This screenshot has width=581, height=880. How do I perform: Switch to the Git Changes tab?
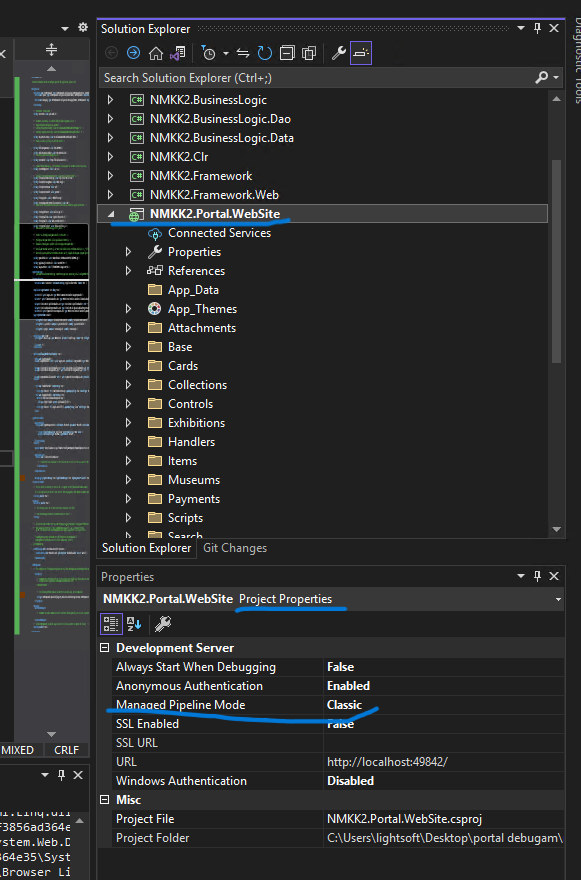tap(235, 548)
